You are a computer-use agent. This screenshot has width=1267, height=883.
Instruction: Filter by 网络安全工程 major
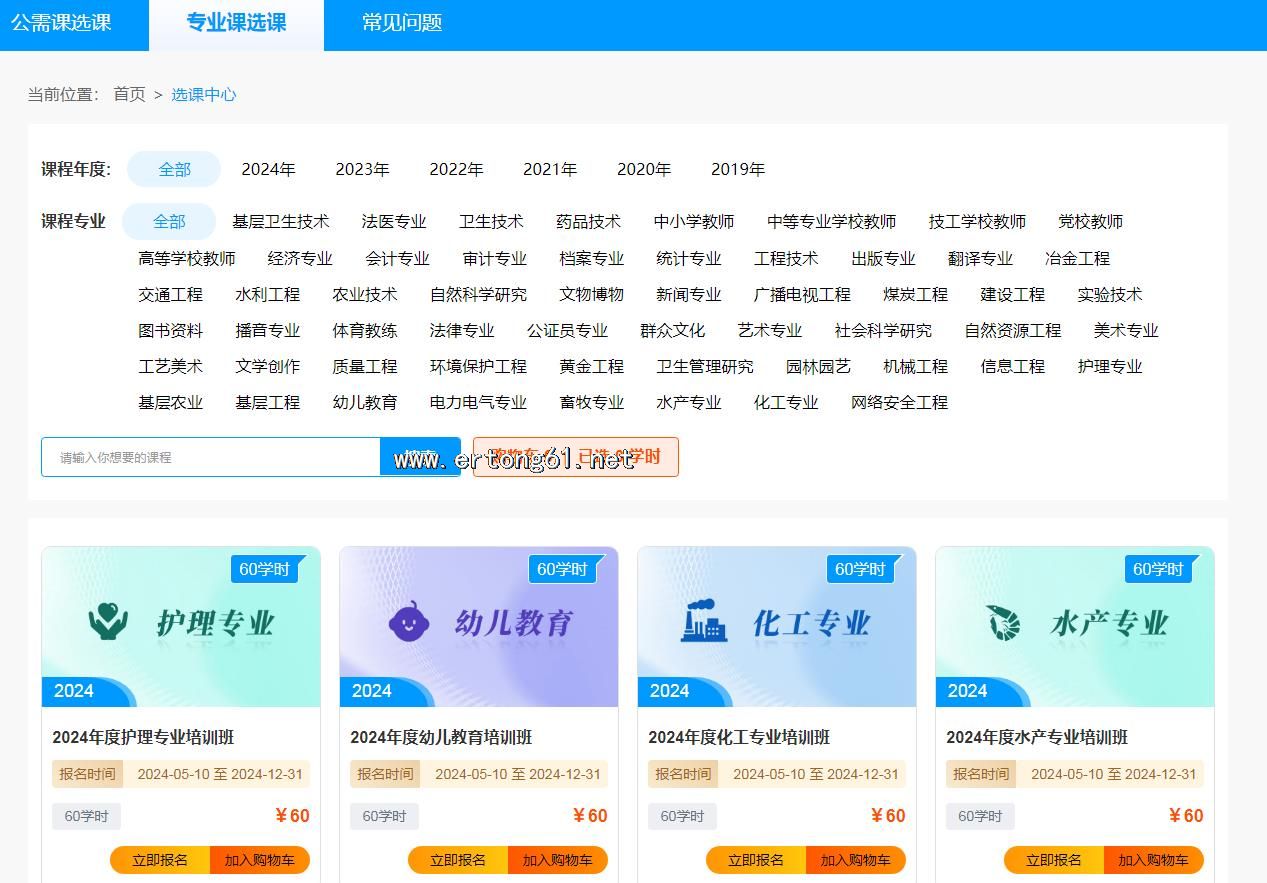(x=899, y=402)
